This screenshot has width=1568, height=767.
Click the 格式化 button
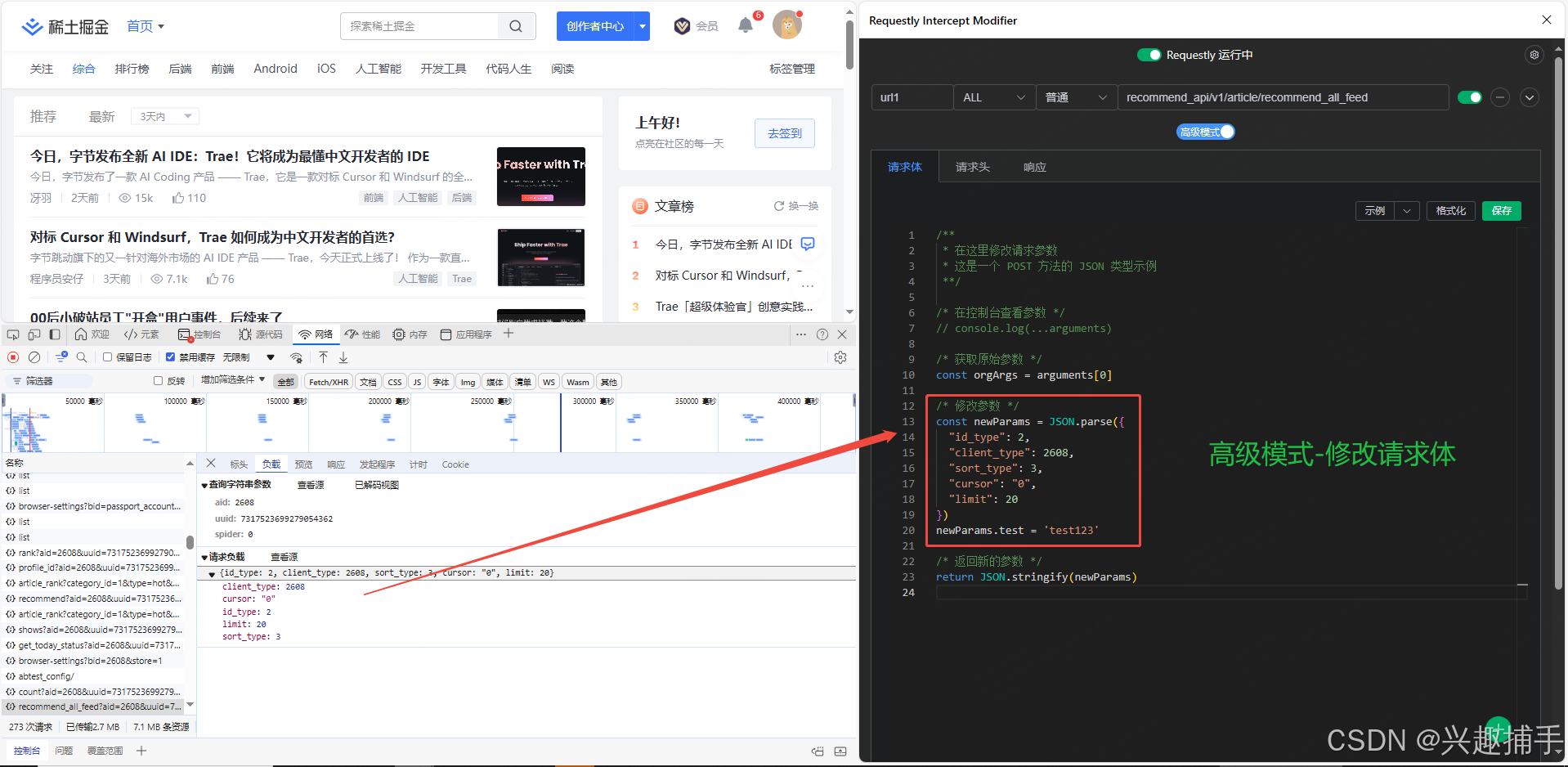1450,210
